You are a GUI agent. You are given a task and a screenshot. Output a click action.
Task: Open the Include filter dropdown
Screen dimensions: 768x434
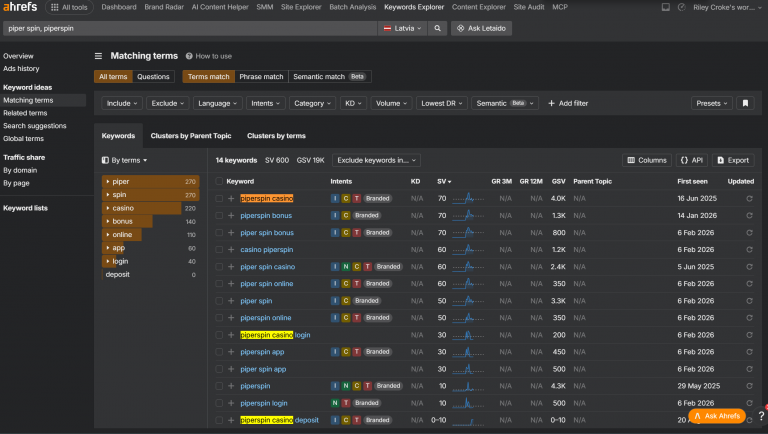(x=122, y=103)
